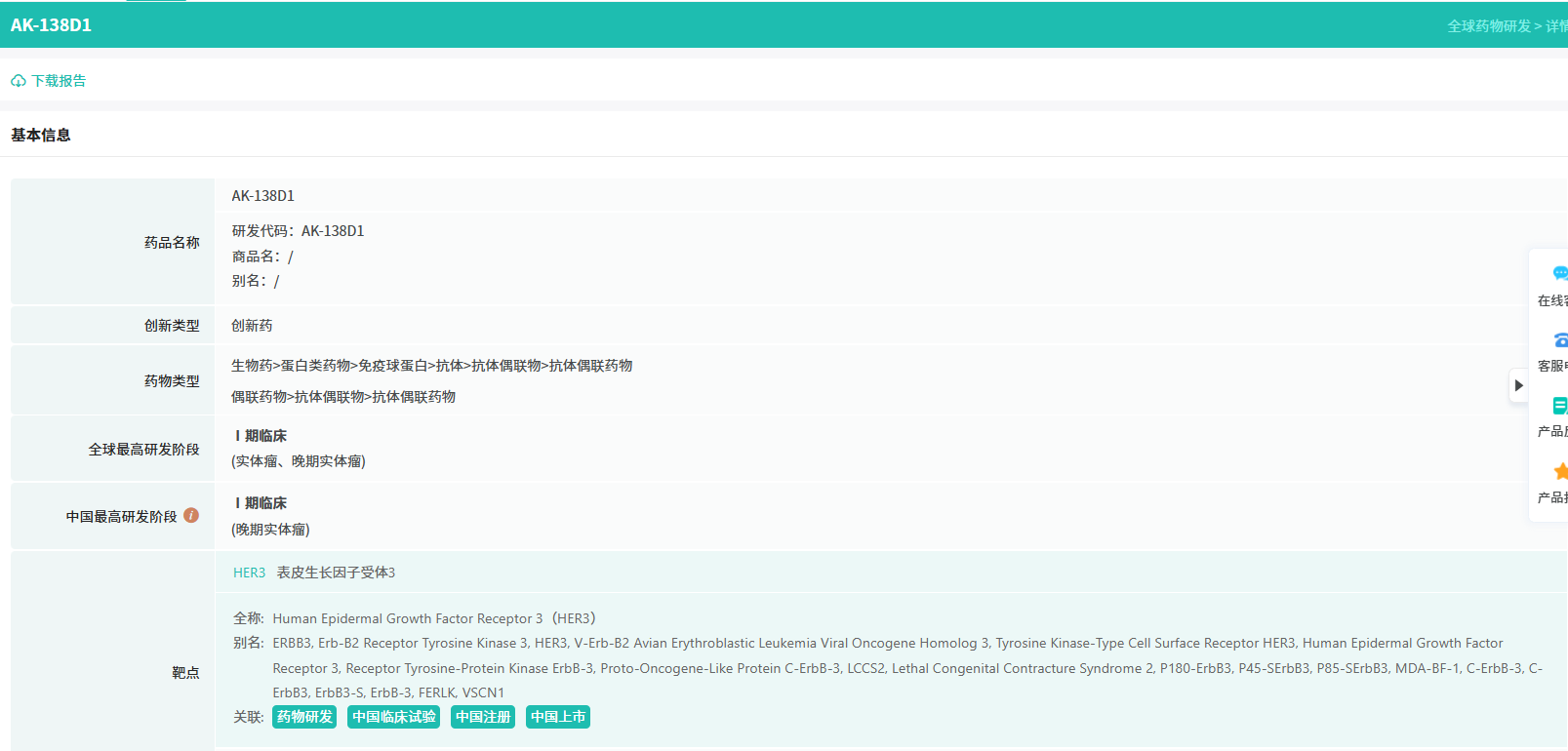Open the HER3 target link

(249, 573)
